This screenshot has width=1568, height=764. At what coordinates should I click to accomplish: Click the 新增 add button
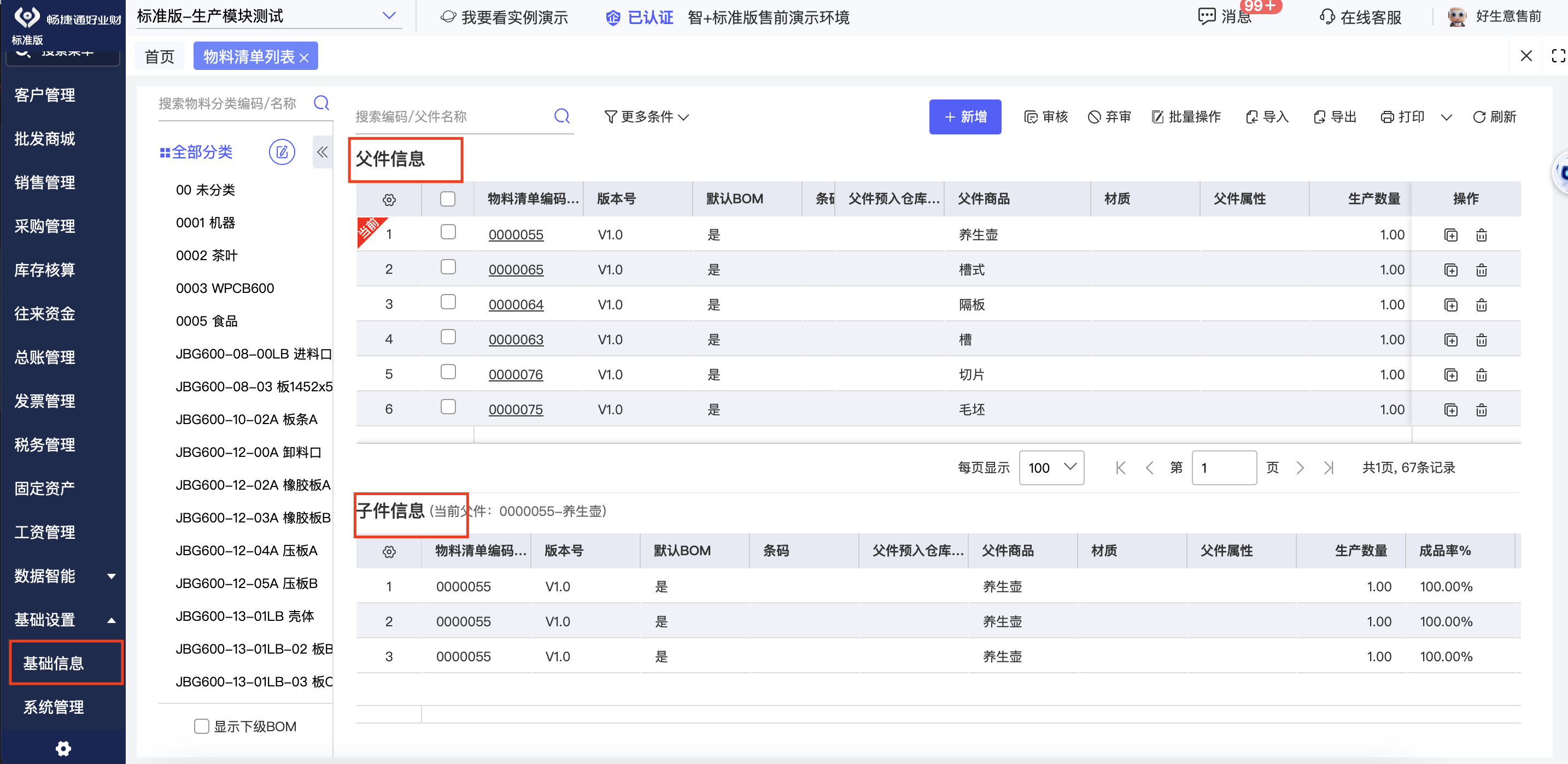[965, 116]
